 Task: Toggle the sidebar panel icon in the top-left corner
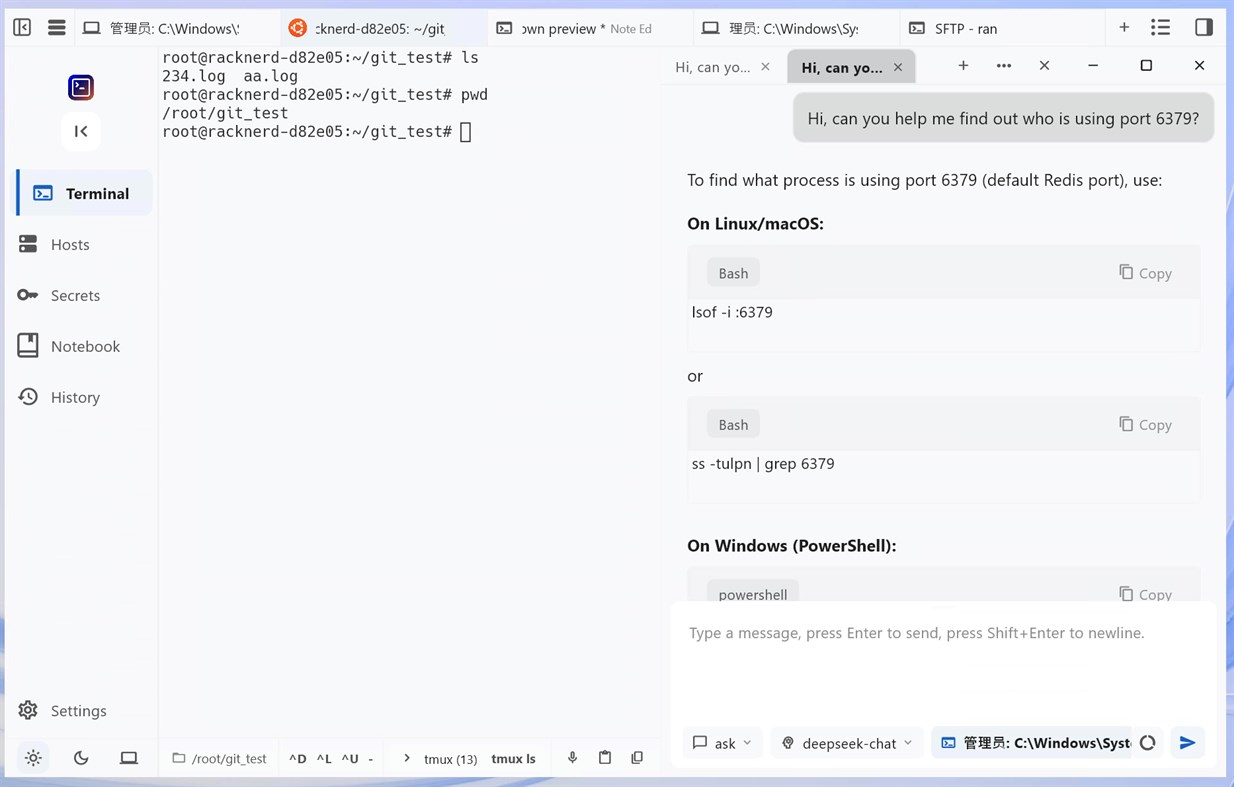coord(22,28)
